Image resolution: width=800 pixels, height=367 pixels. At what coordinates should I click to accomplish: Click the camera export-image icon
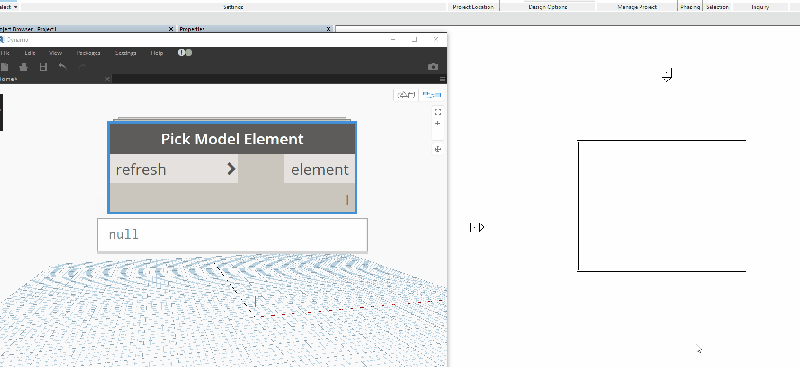tap(433, 67)
